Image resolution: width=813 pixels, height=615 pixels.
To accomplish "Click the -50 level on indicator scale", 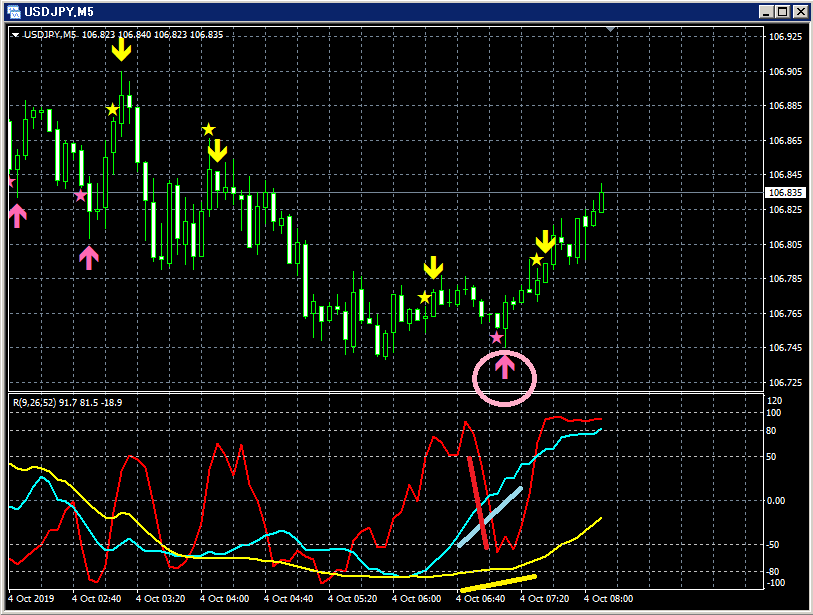I will coord(773,545).
